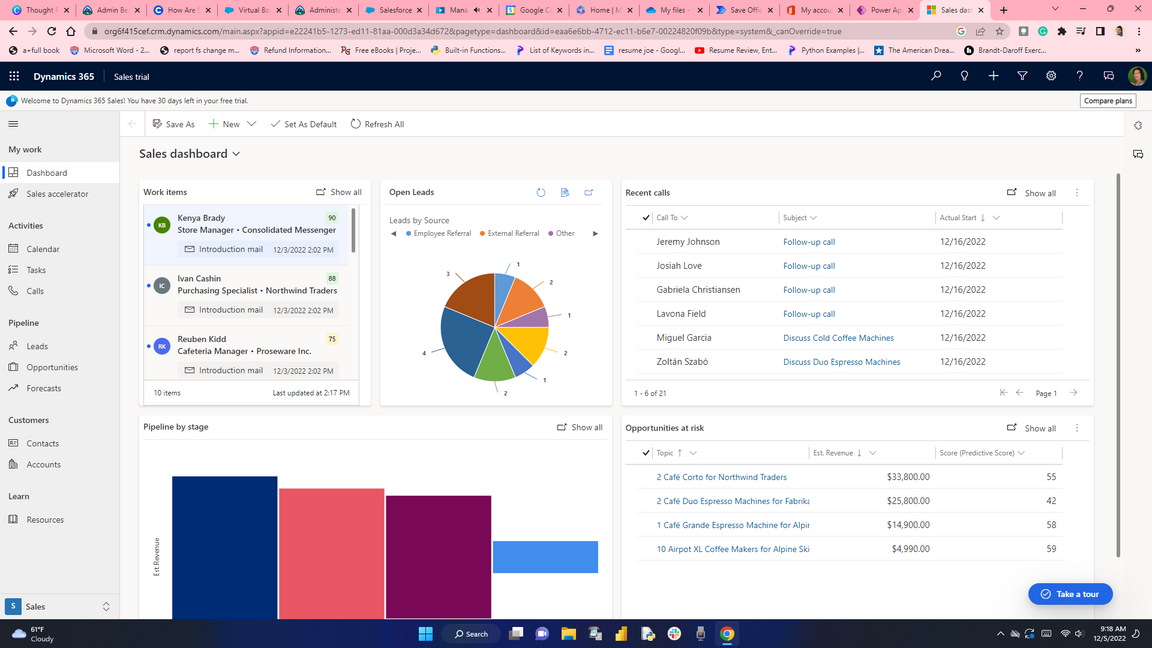Switch area using the Sales selector

[60, 606]
